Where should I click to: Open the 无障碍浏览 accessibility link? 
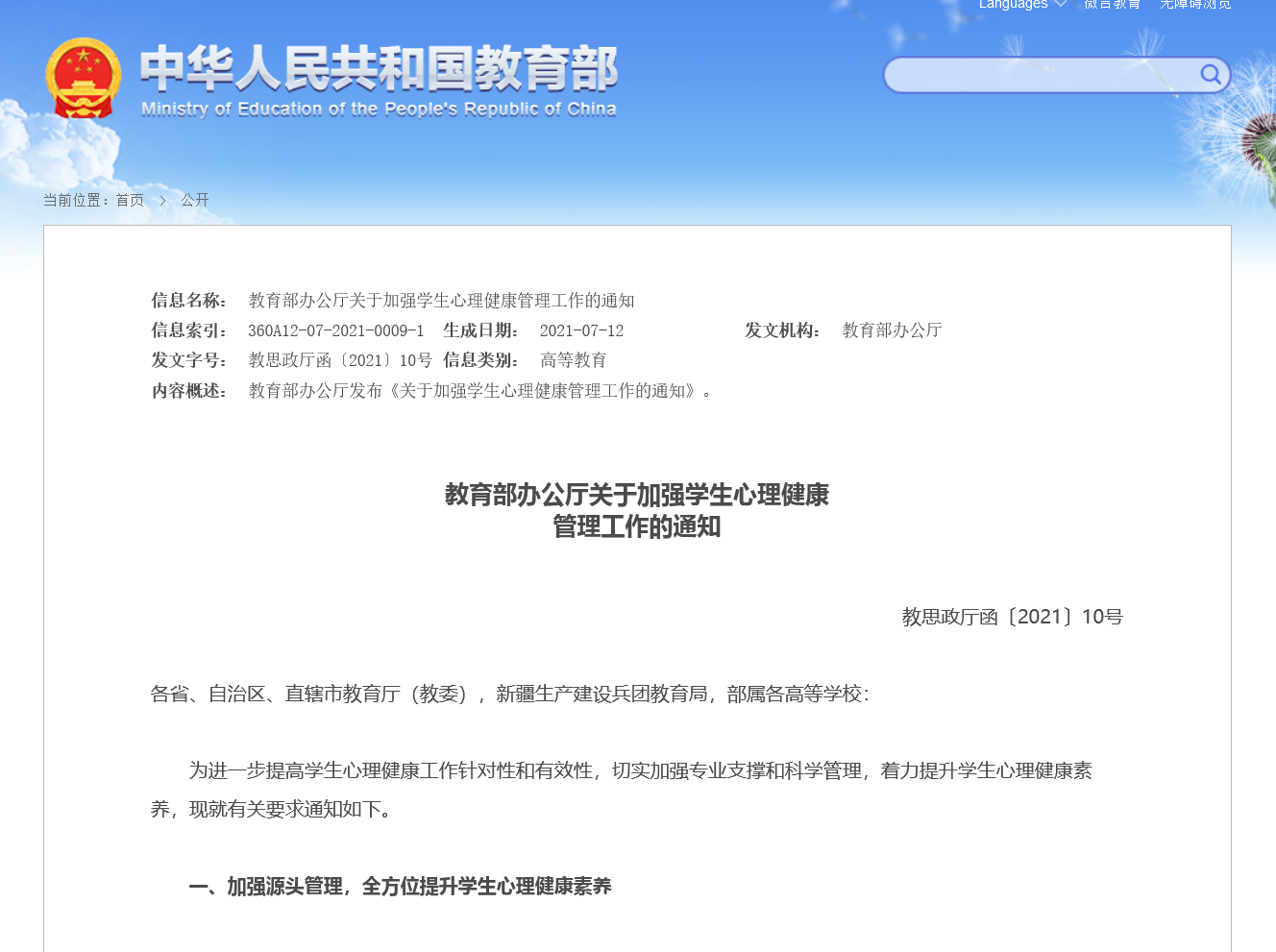point(1195,4)
